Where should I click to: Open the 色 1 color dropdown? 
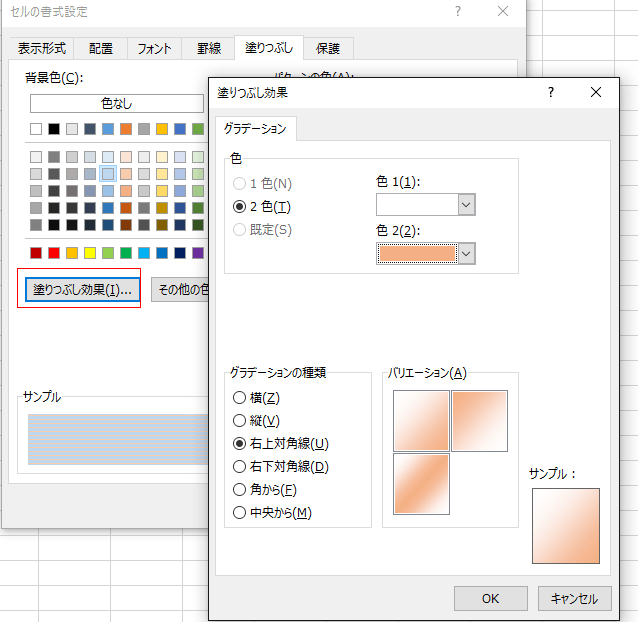tap(465, 204)
